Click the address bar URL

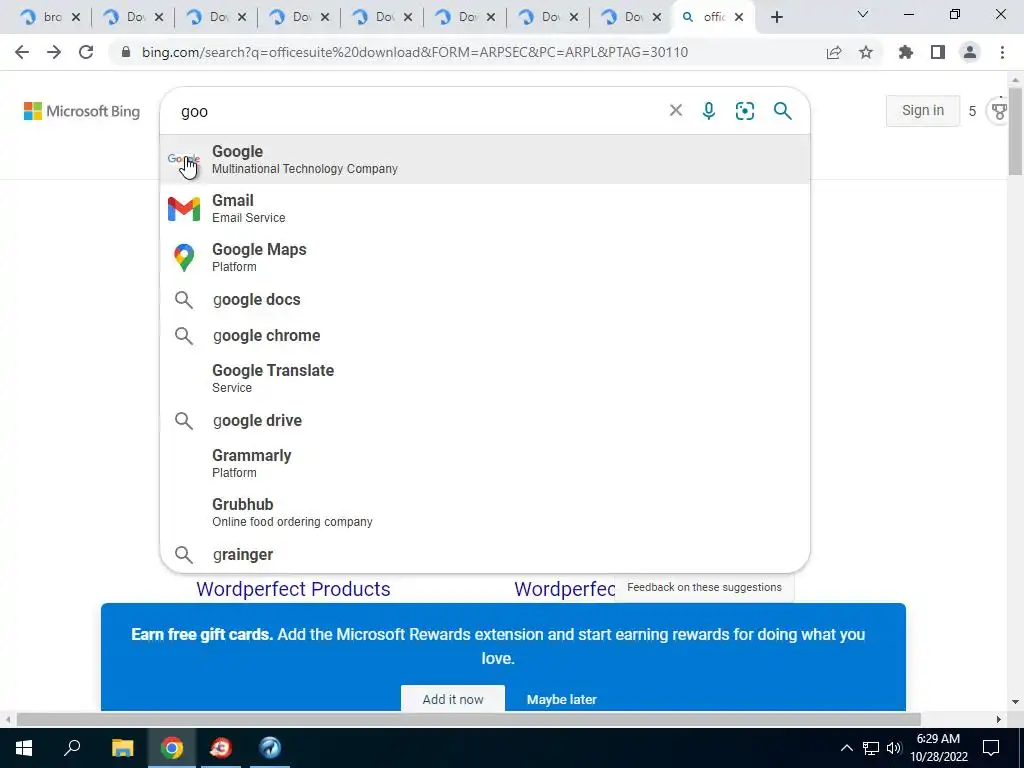pos(415,52)
